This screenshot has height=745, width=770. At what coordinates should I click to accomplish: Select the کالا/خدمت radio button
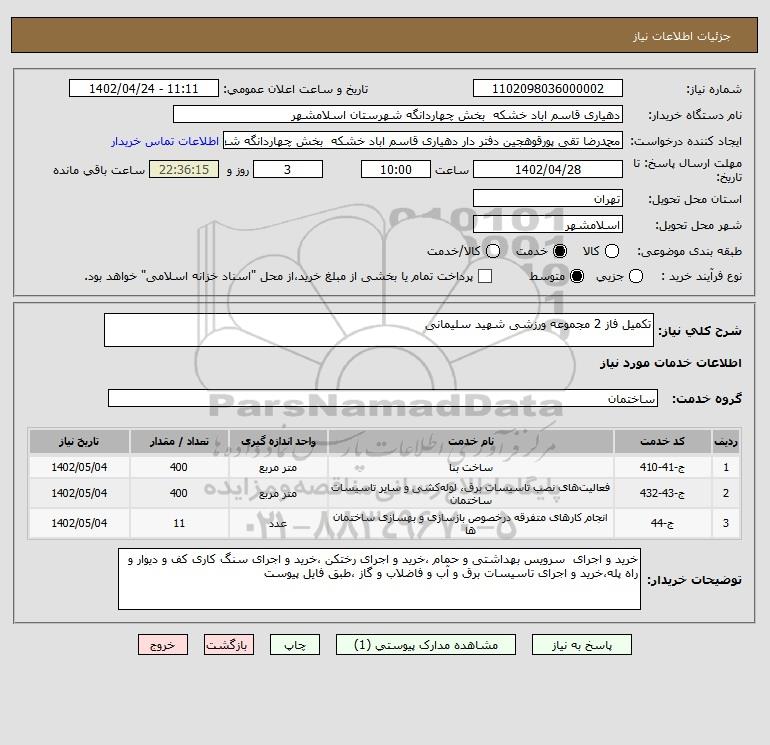493,251
